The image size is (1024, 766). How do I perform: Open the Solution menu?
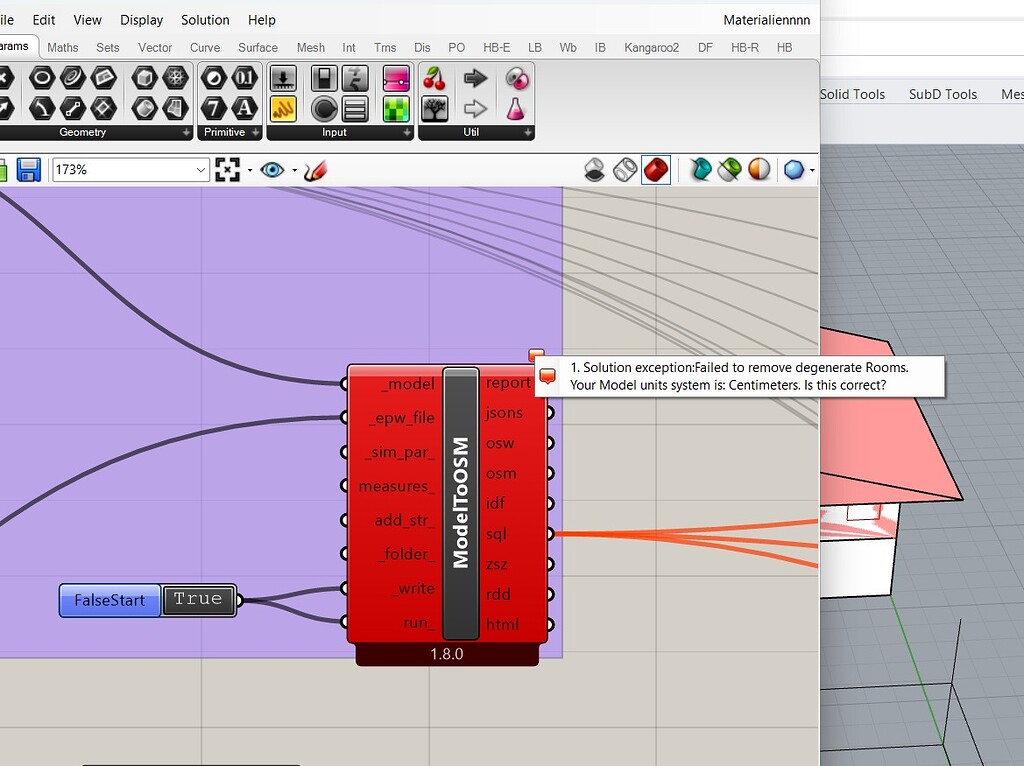click(x=205, y=20)
